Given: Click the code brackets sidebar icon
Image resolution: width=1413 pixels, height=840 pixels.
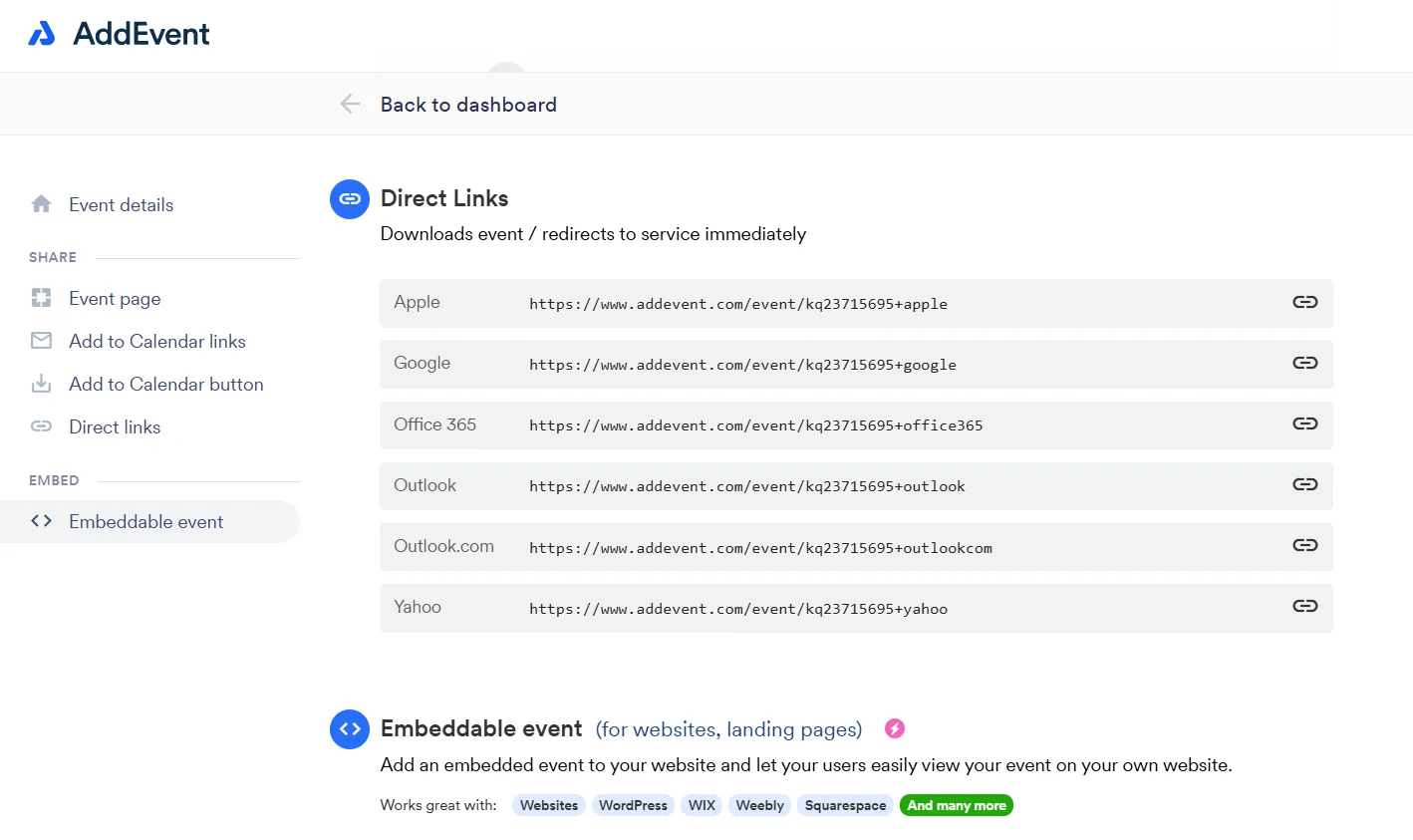Looking at the screenshot, I should pos(41,521).
